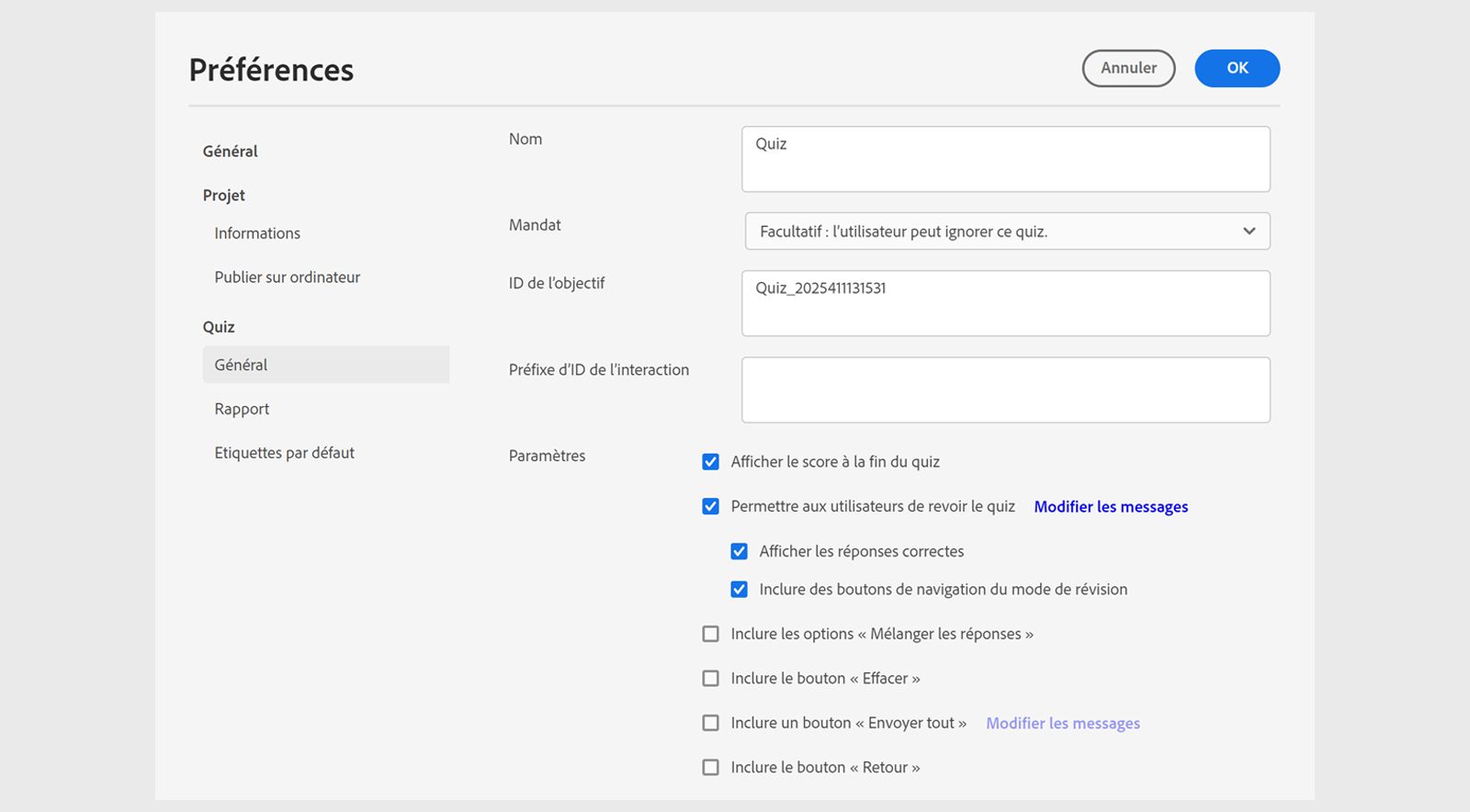Screen dimensions: 1470x812
Task: Click the OK button
Action: pos(1237,68)
